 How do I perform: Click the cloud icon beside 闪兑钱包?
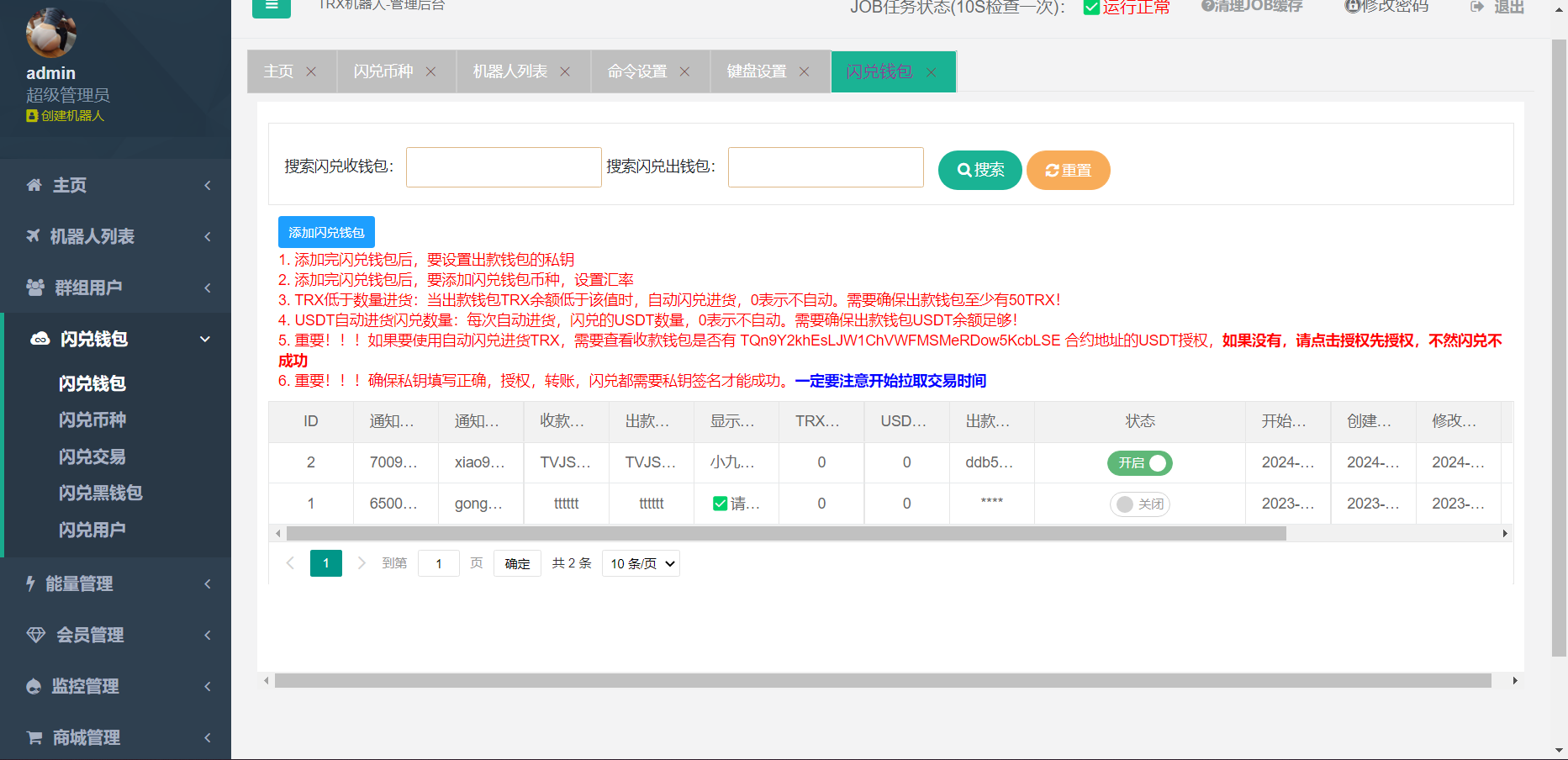coord(40,339)
